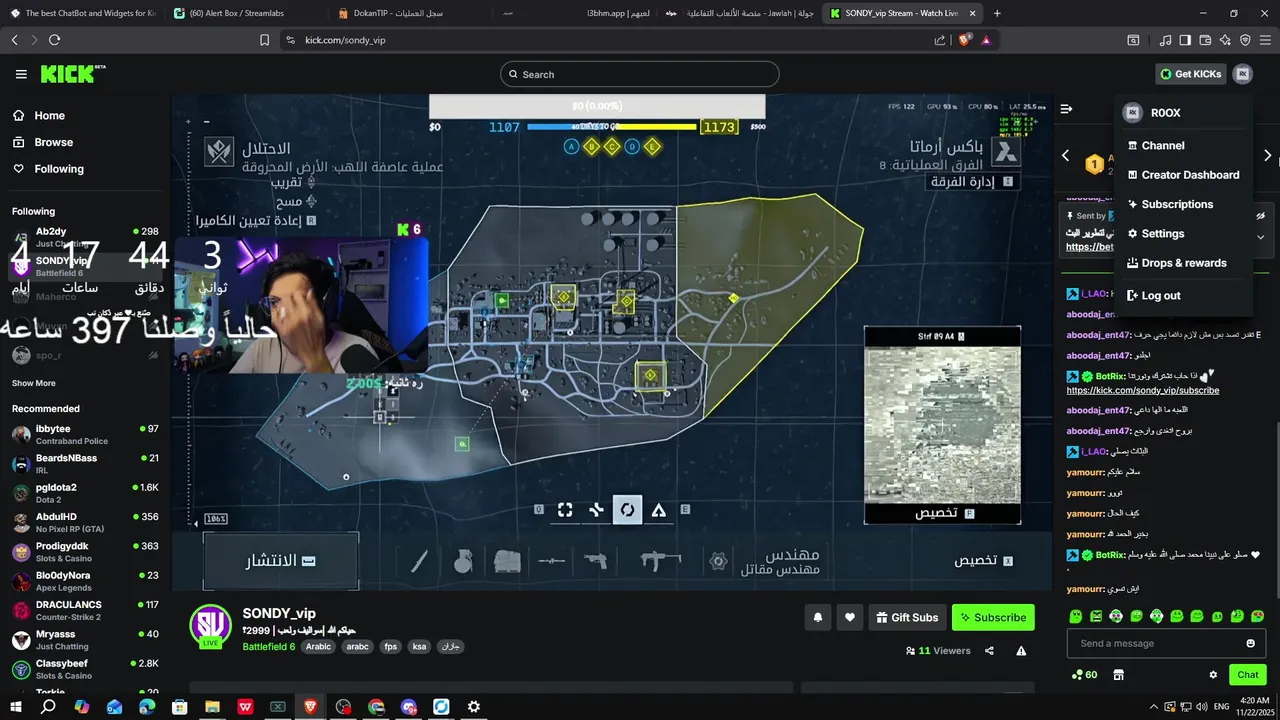This screenshot has width=1280, height=720.
Task: Click the Kick search box
Action: point(639,74)
